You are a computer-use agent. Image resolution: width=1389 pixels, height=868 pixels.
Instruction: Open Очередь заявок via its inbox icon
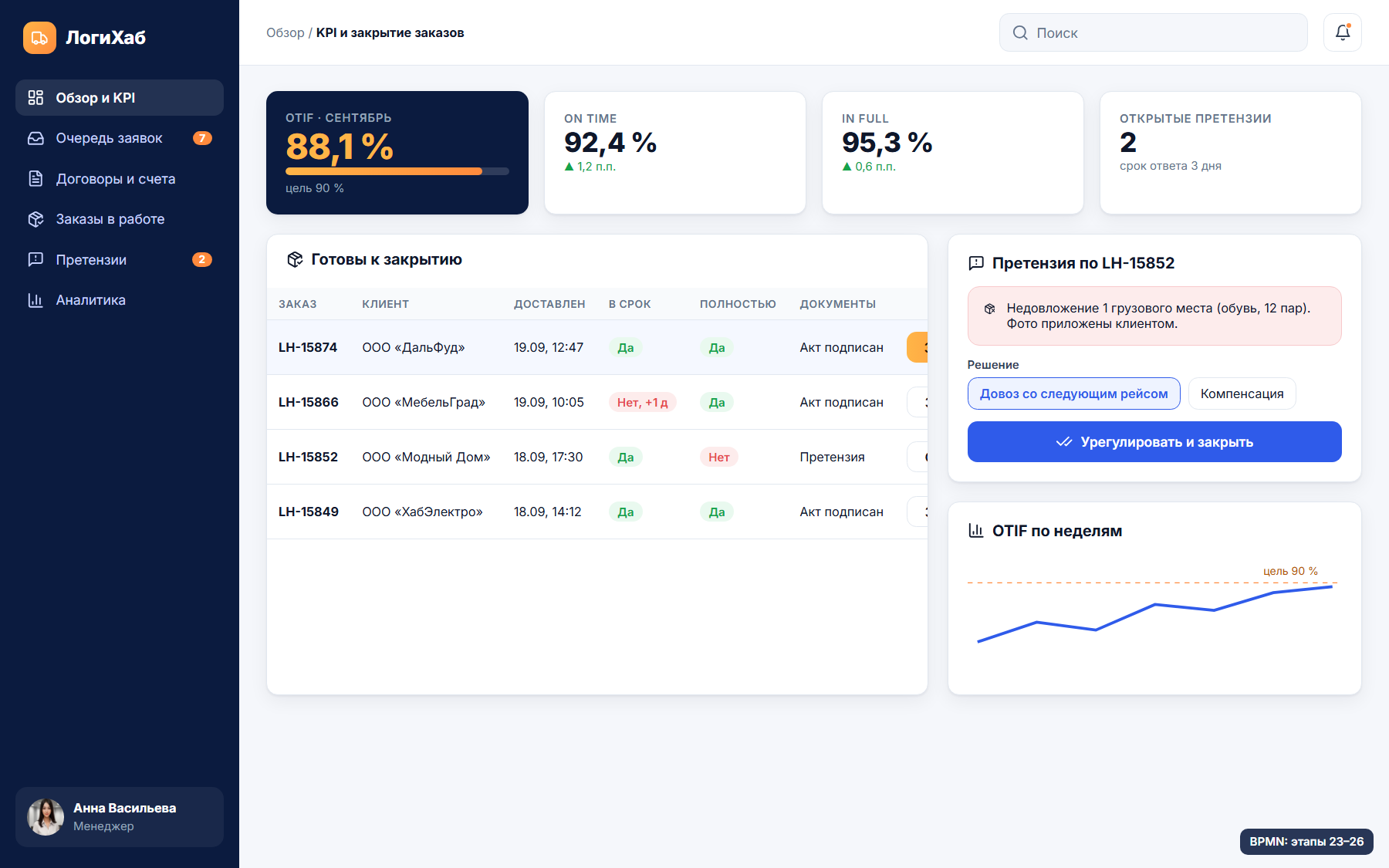tap(35, 138)
